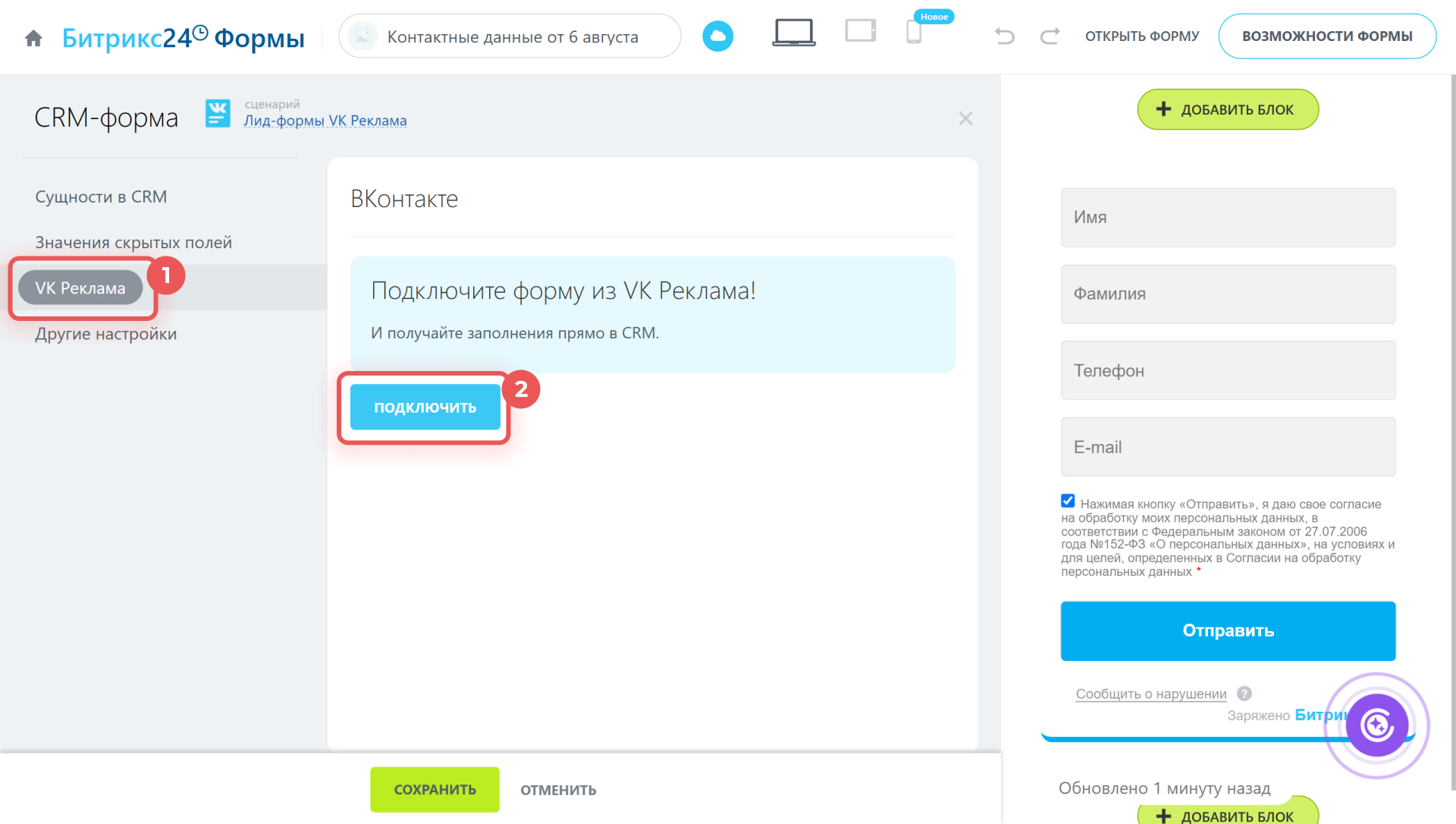Click the ВКонтакте section title

coord(404,199)
